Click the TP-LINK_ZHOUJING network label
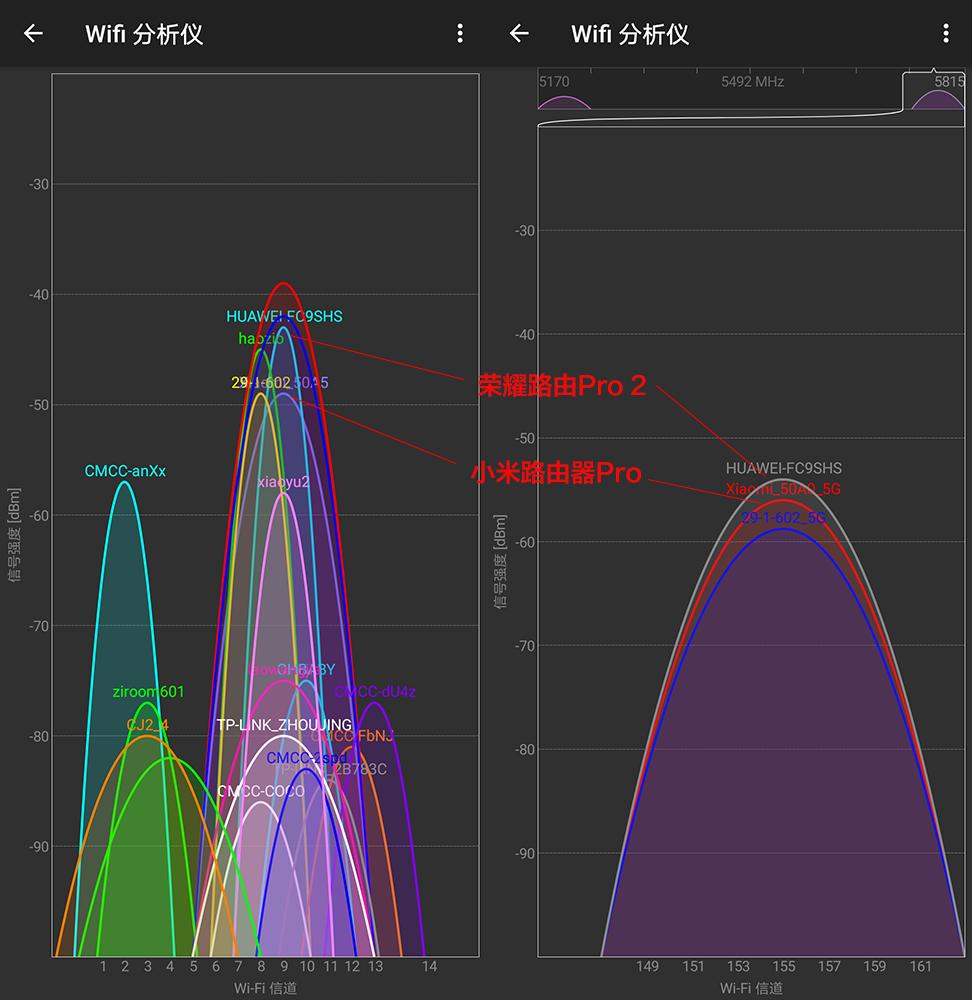 tap(283, 724)
